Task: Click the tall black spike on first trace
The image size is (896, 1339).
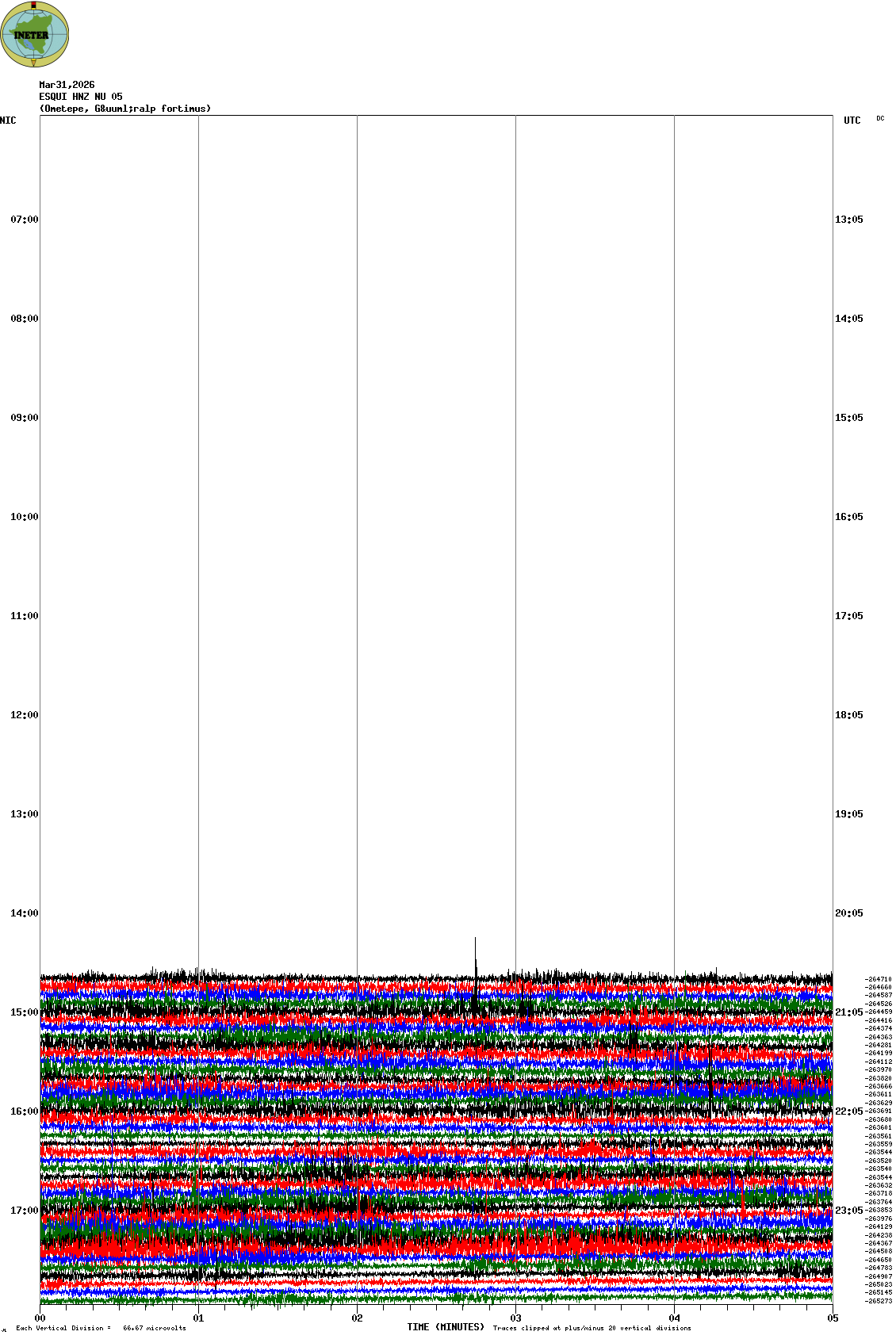Action: pyautogui.click(x=475, y=955)
